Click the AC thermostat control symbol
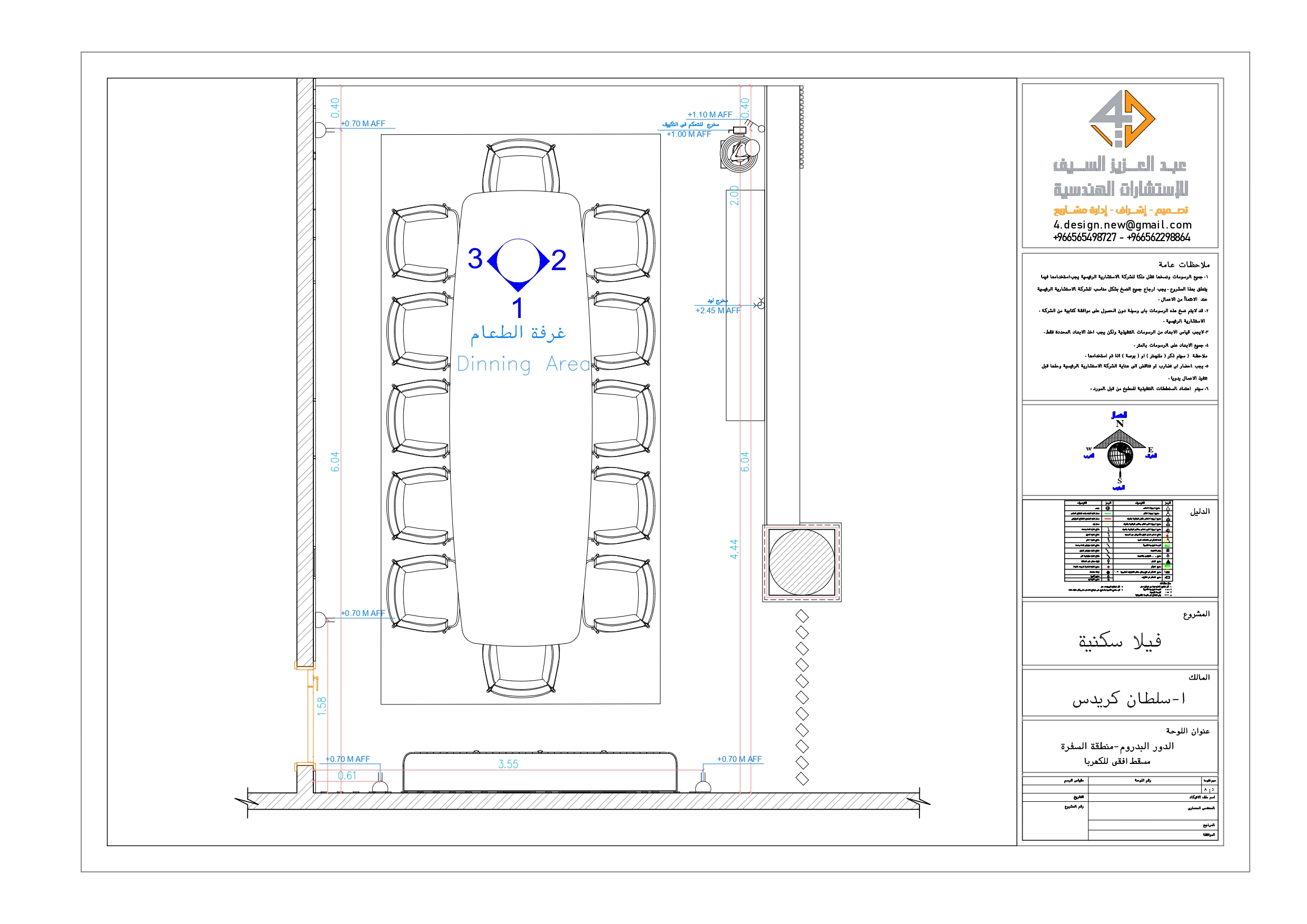This screenshot has height=924, width=1307. tap(739, 130)
